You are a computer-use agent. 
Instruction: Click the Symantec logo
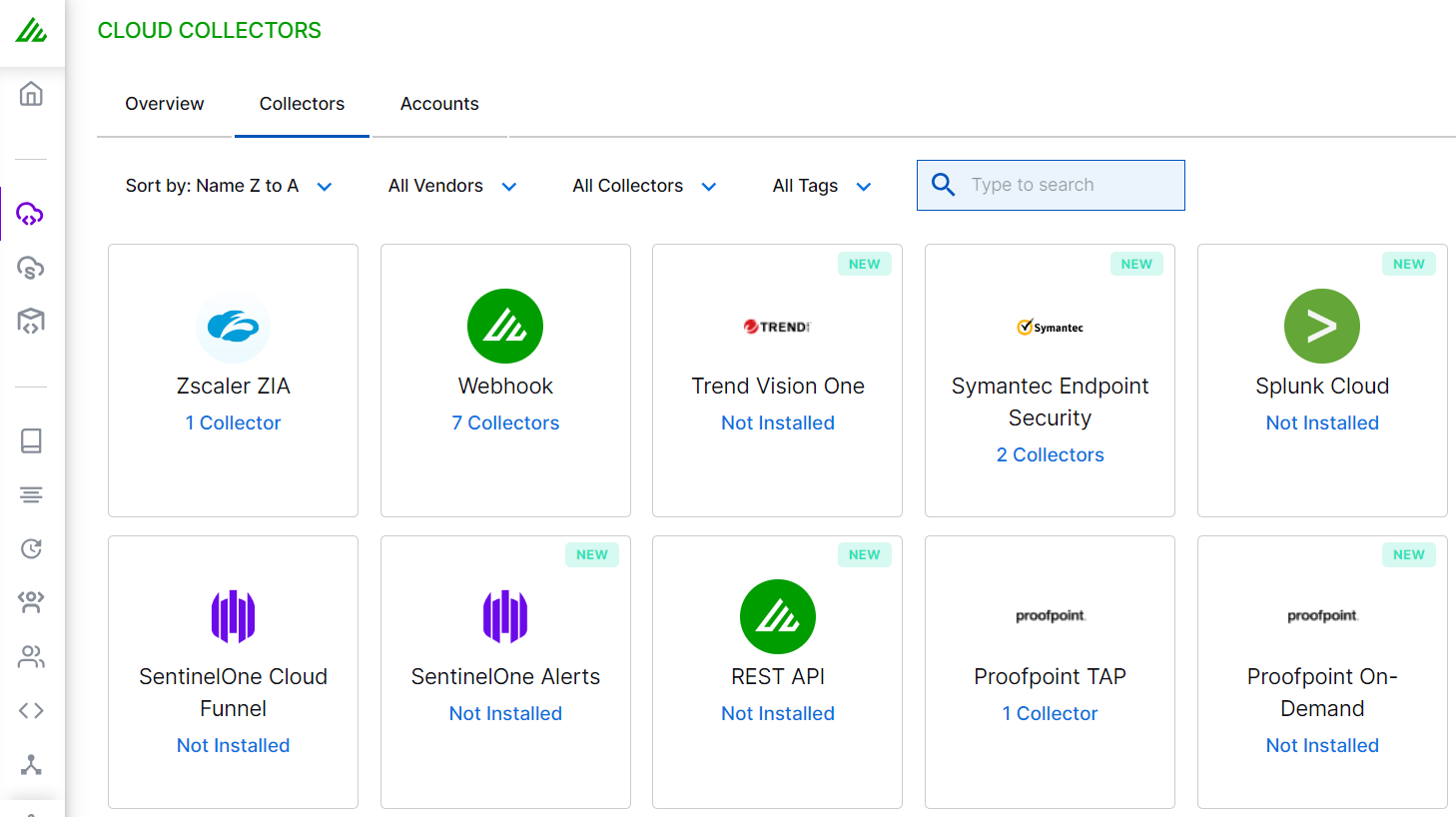[1050, 327]
